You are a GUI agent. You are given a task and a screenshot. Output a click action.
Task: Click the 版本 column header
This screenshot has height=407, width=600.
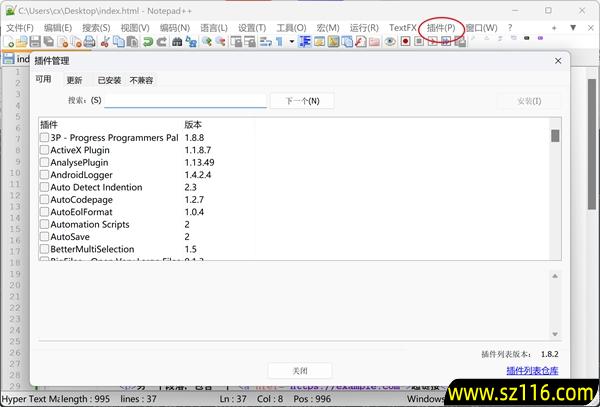pyautogui.click(x=193, y=124)
